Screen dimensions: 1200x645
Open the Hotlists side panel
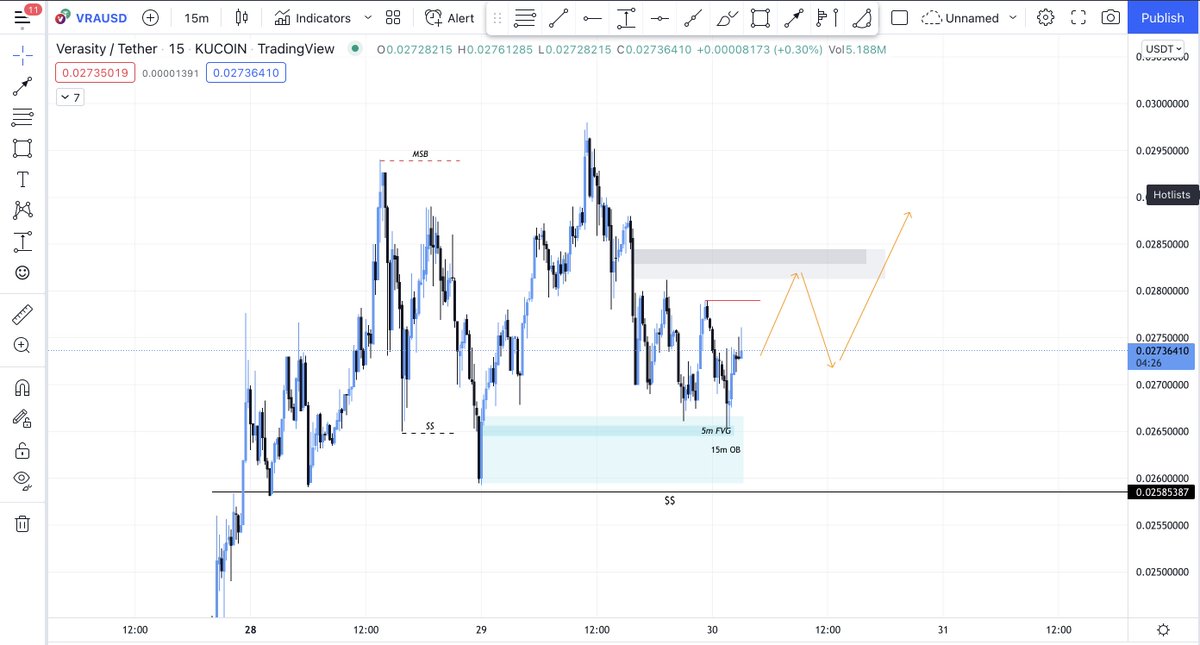[1172, 195]
